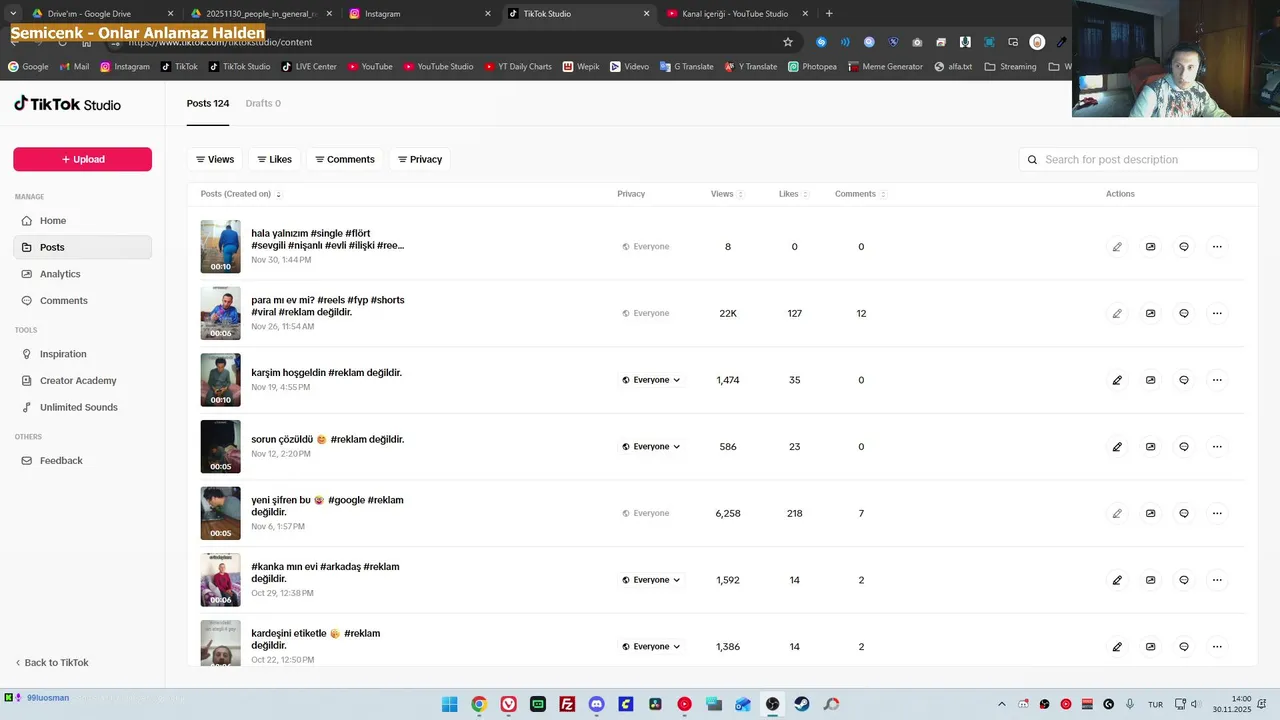Edit the '#kanka mın evi' post
The width and height of the screenshot is (1280, 720).
(x=1117, y=580)
